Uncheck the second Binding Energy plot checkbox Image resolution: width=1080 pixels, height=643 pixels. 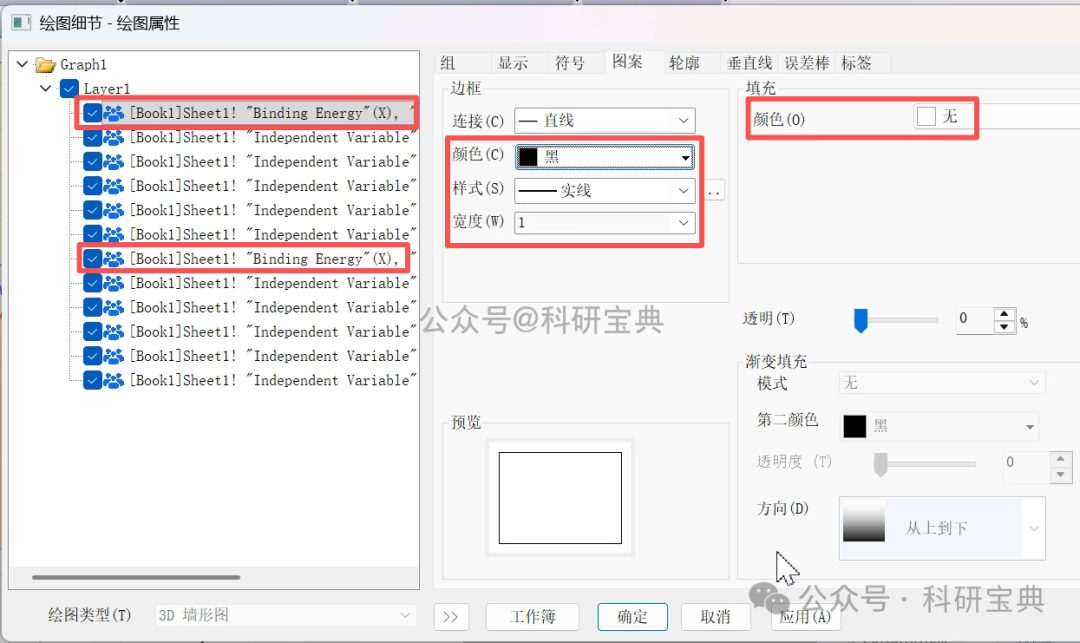click(92, 258)
